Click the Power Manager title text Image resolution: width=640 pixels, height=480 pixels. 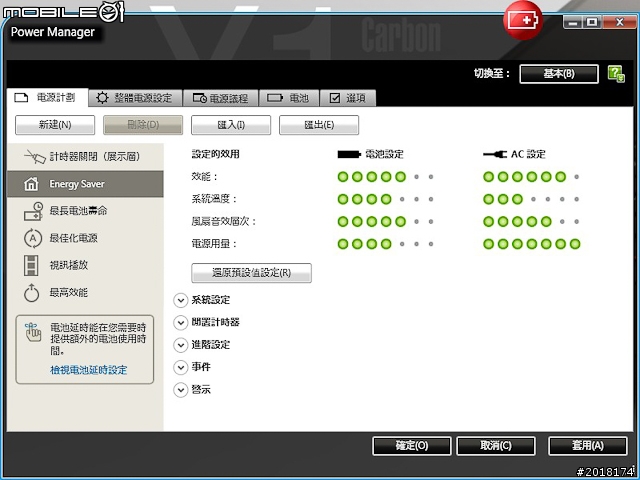coord(53,32)
